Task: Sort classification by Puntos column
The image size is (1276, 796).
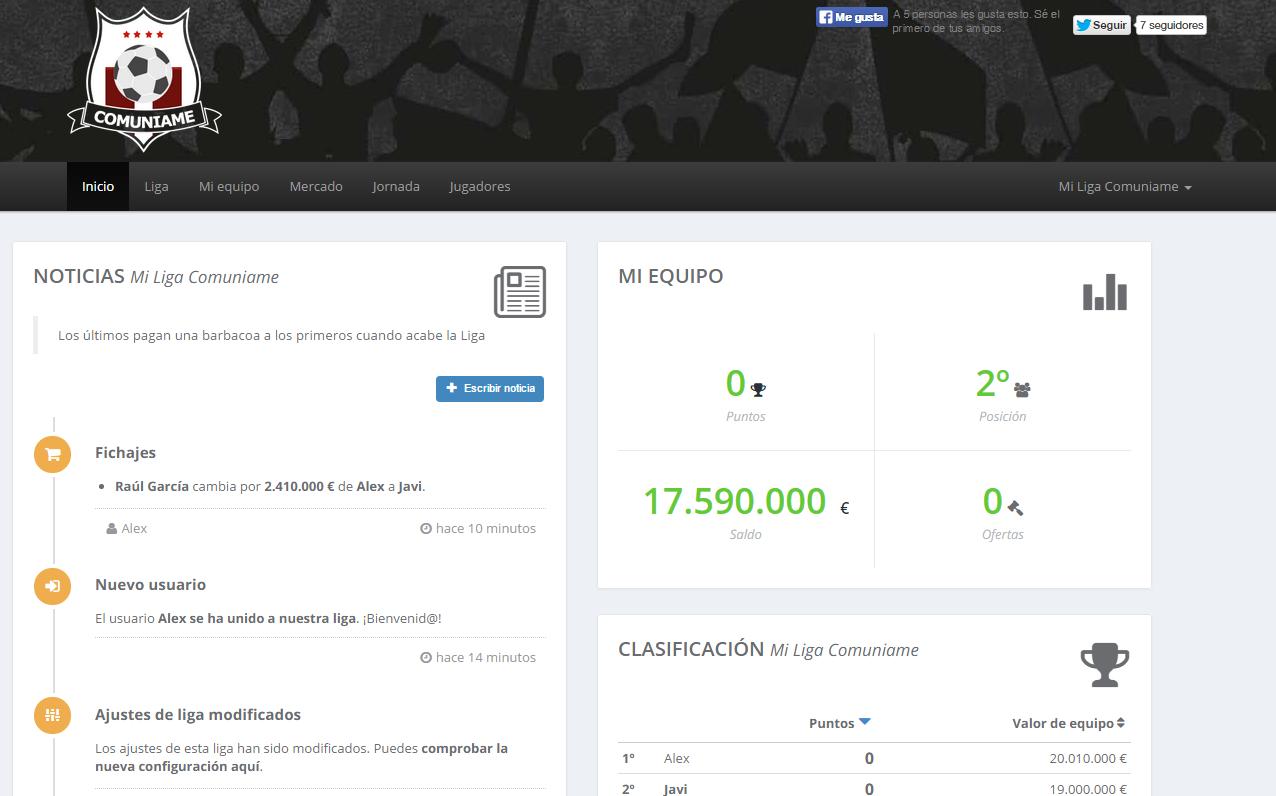Action: [x=839, y=723]
